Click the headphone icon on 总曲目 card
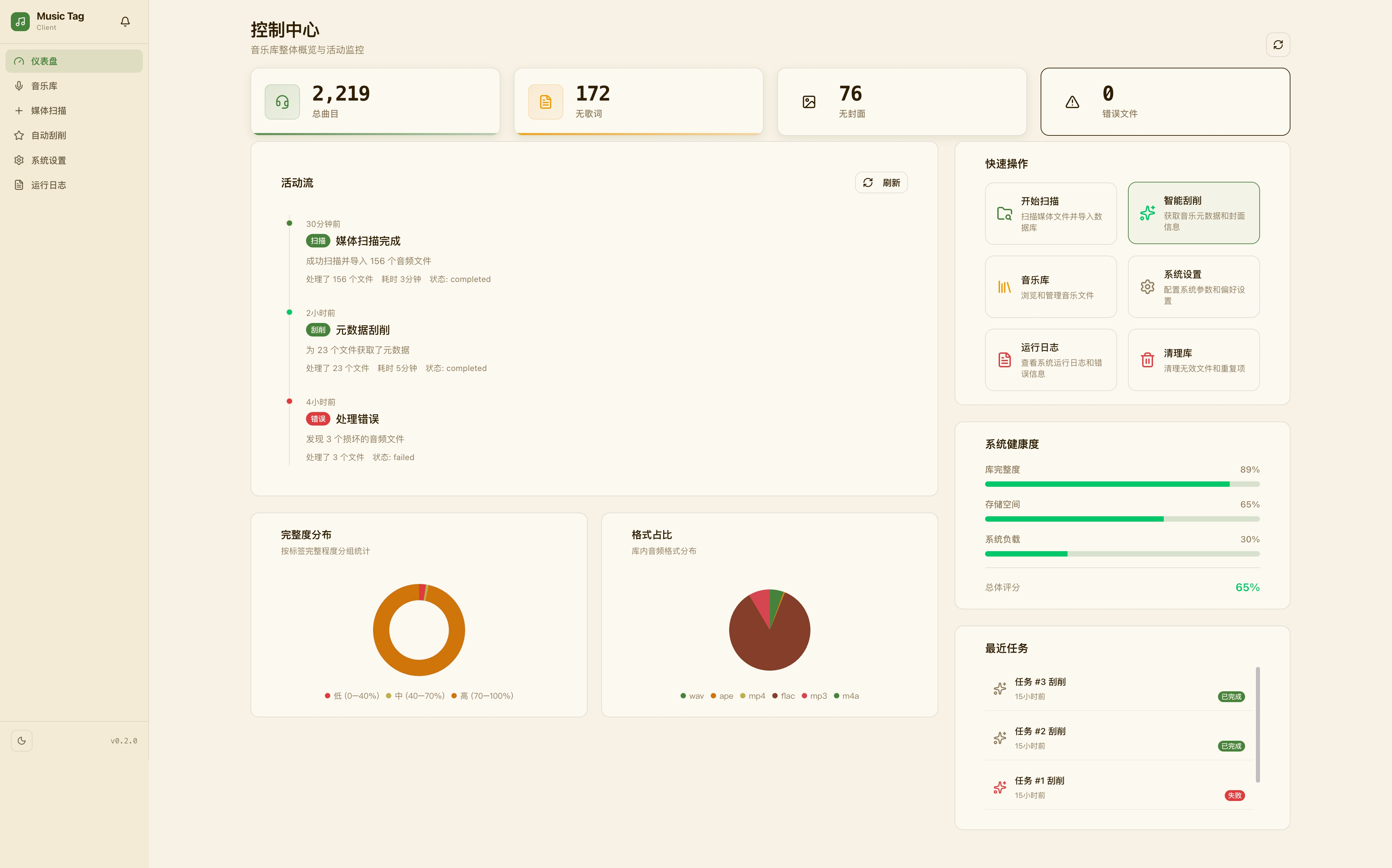The image size is (1392, 868). (x=282, y=102)
